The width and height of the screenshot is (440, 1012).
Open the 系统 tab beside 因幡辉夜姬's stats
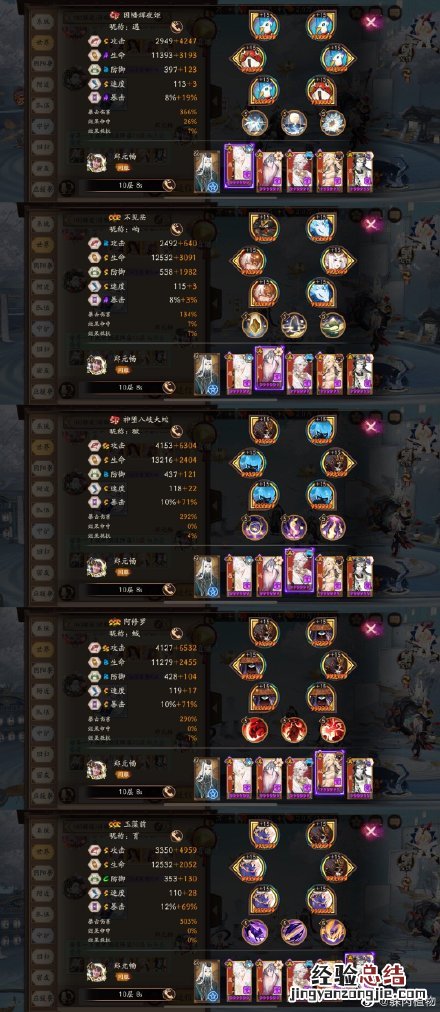coord(41,20)
